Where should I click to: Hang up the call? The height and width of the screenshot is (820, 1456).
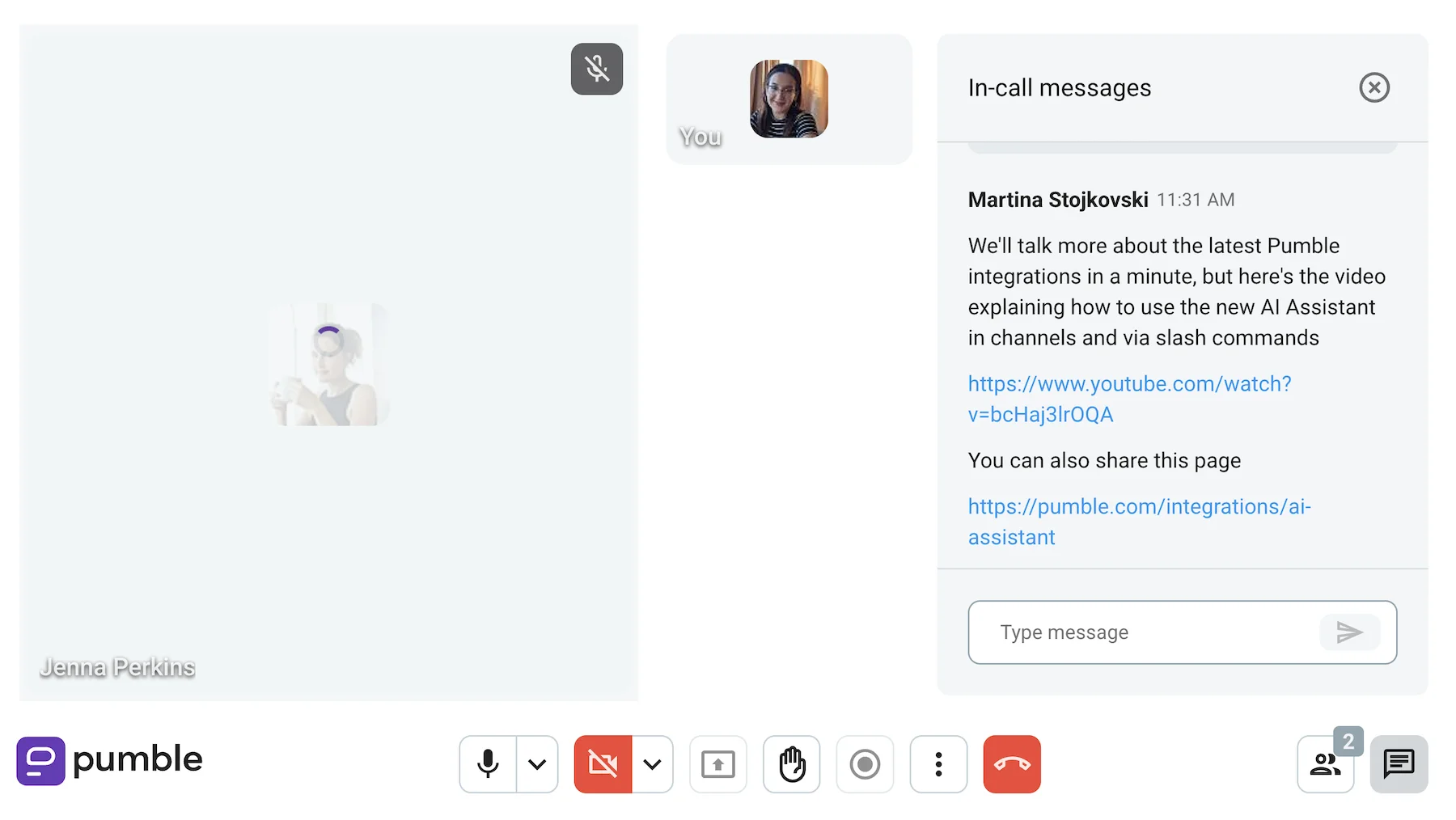[x=1012, y=763]
